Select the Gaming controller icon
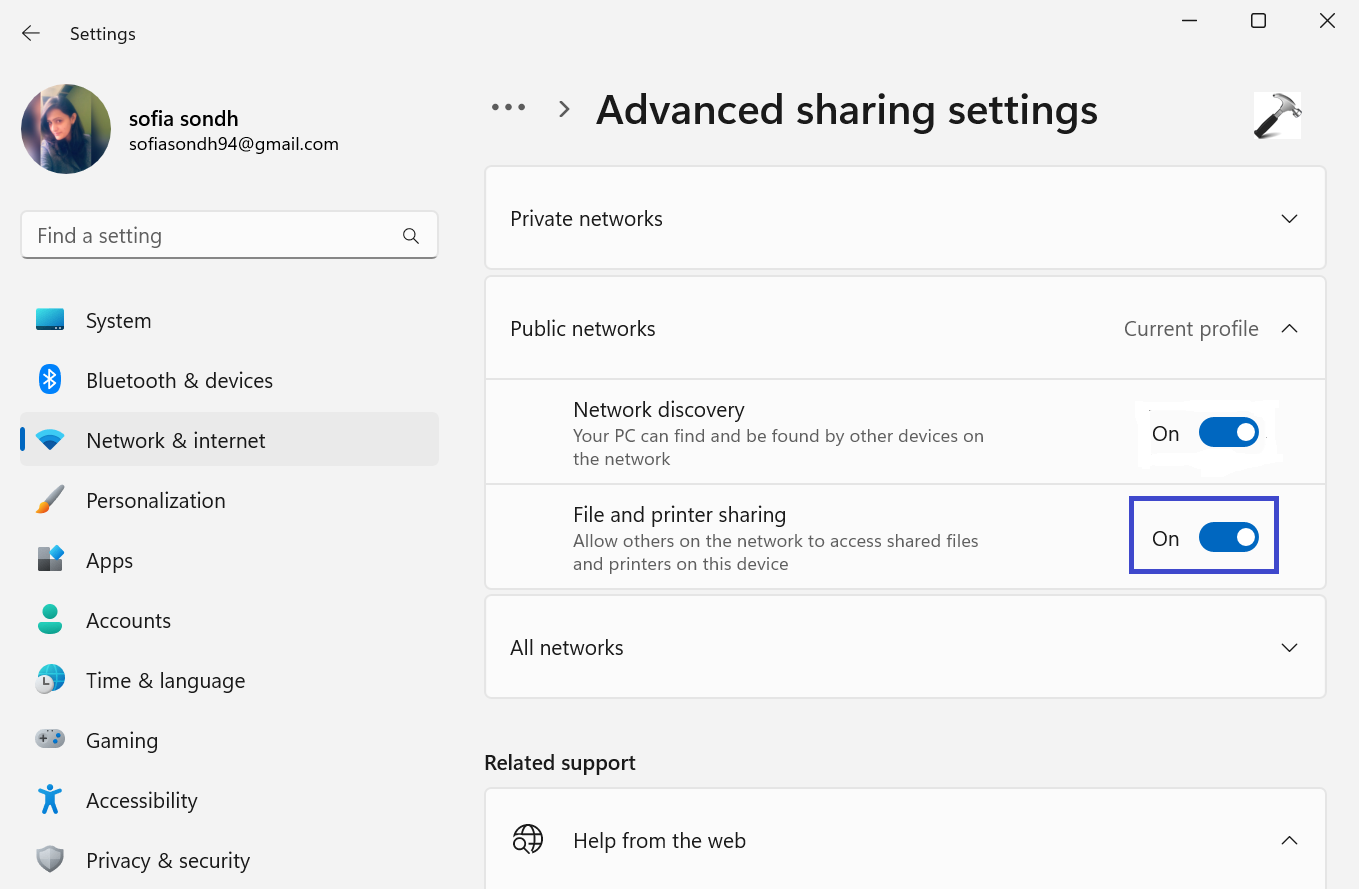The height and width of the screenshot is (889, 1359). [50, 739]
